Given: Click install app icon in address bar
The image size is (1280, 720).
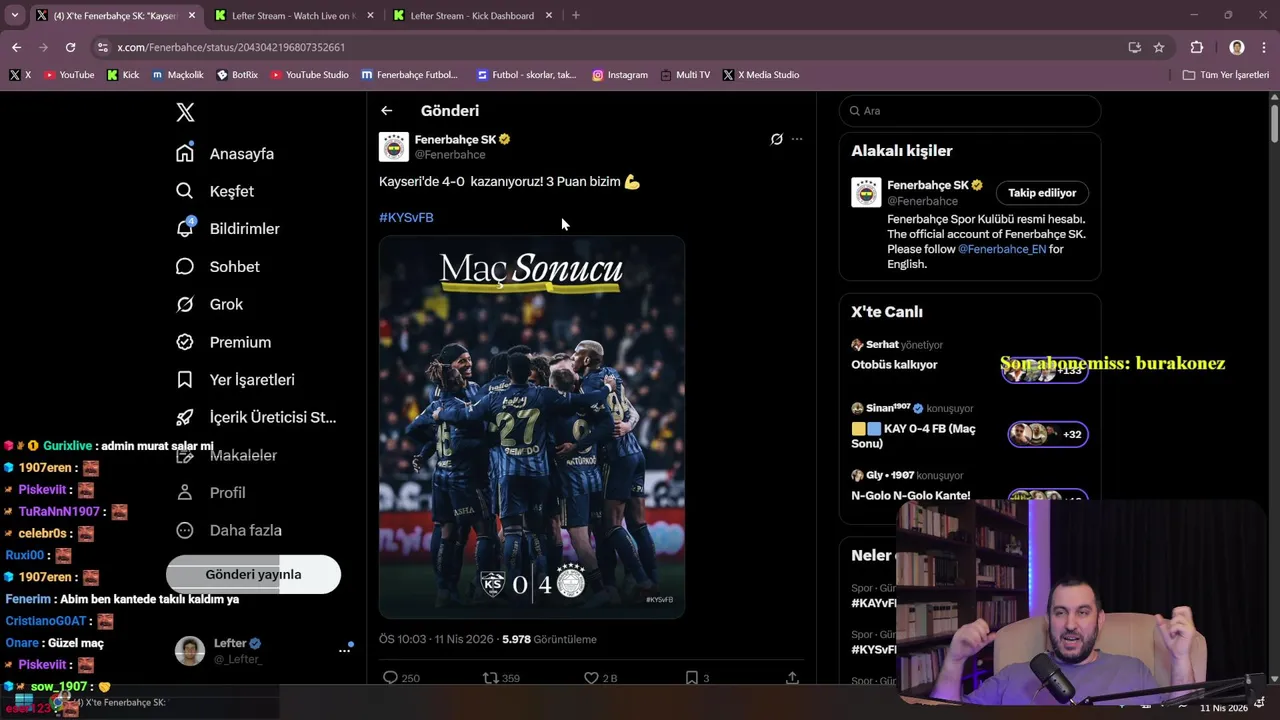Looking at the screenshot, I should pyautogui.click(x=1134, y=47).
